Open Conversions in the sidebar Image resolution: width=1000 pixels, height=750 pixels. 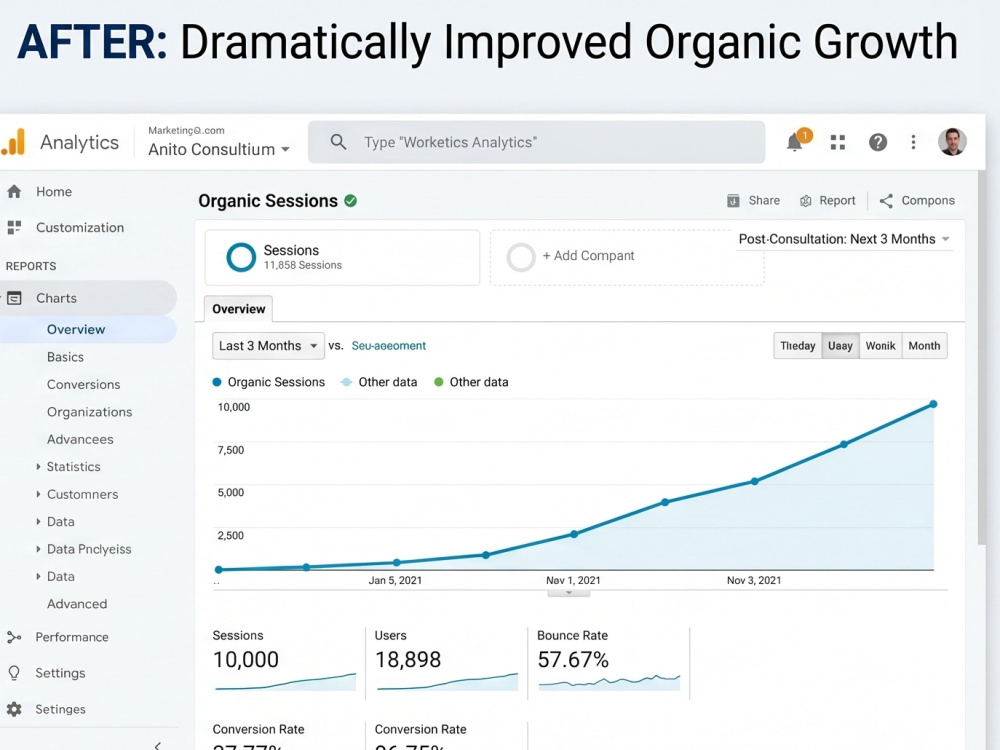(84, 385)
